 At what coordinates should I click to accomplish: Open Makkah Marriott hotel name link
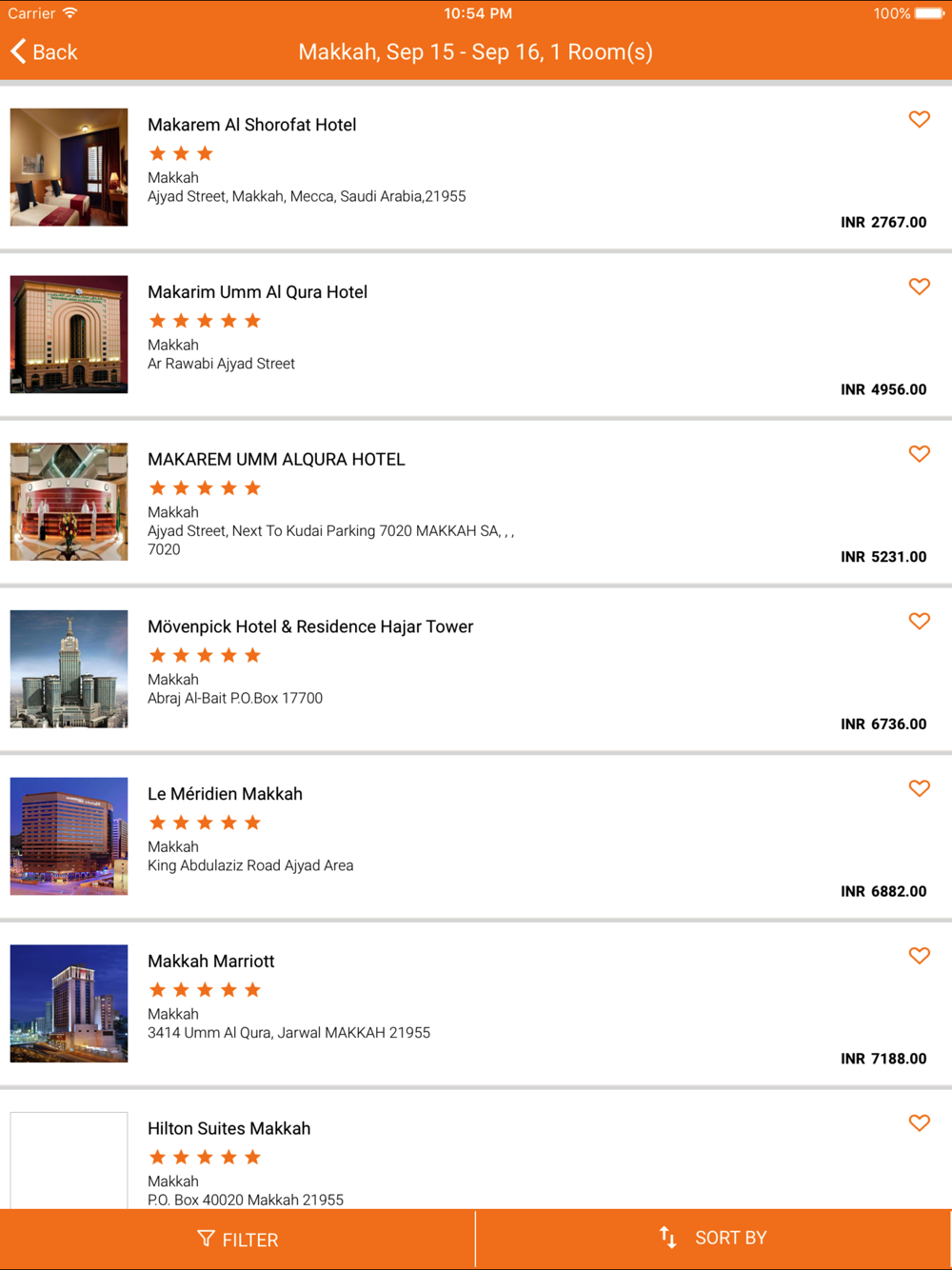pos(210,962)
